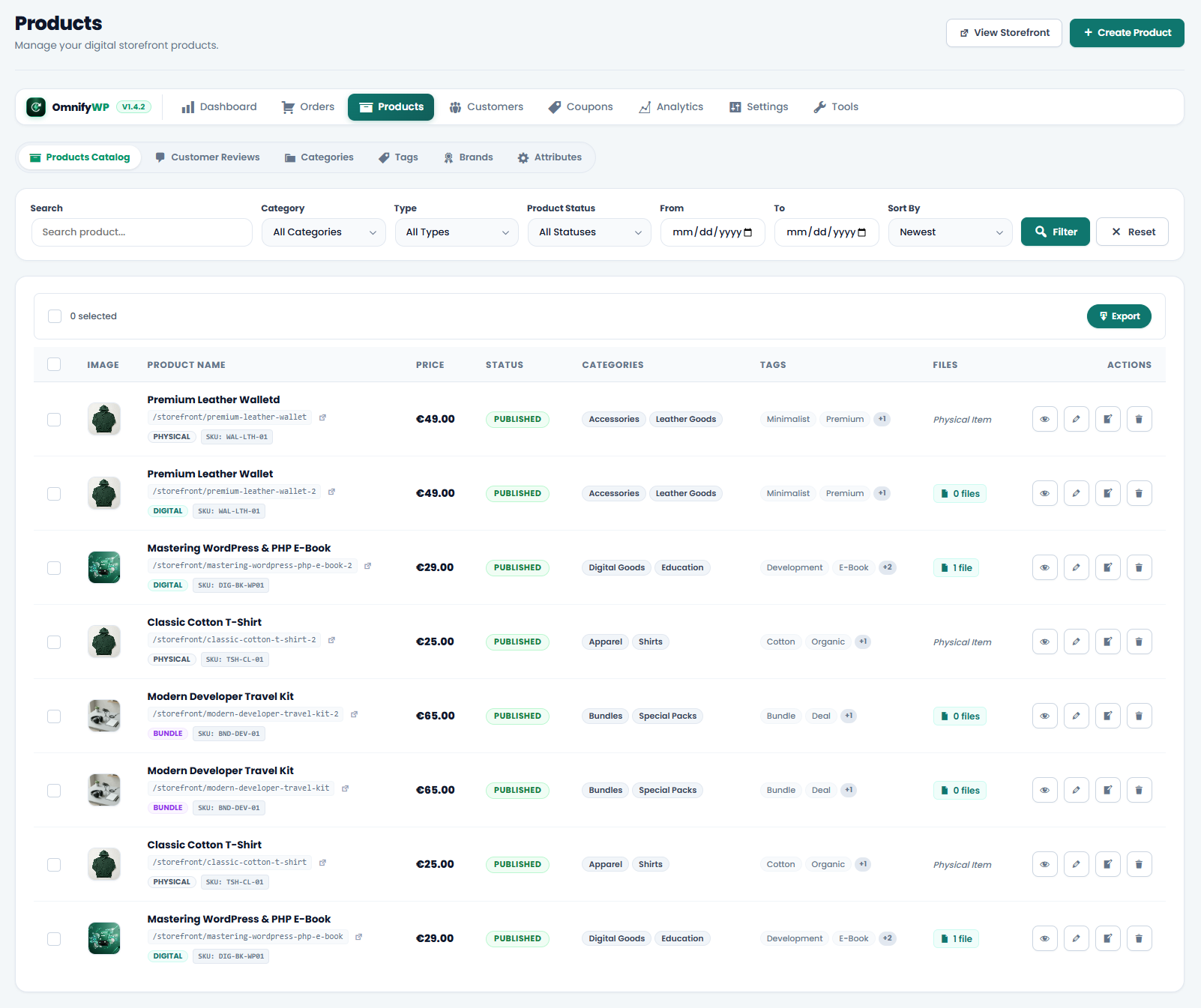This screenshot has height=1008, width=1201.
Task: Open the Tags sub-tab
Action: (398, 157)
